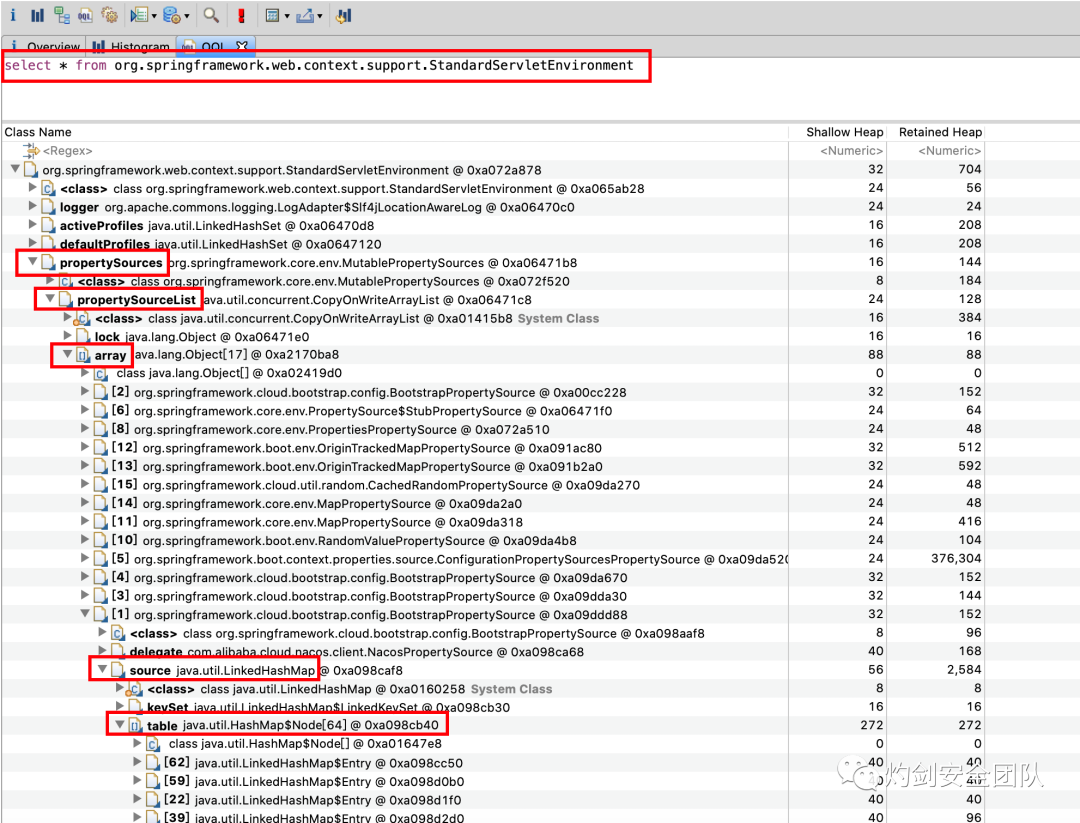
Task: Switch to the Histogram tab
Action: [x=131, y=46]
